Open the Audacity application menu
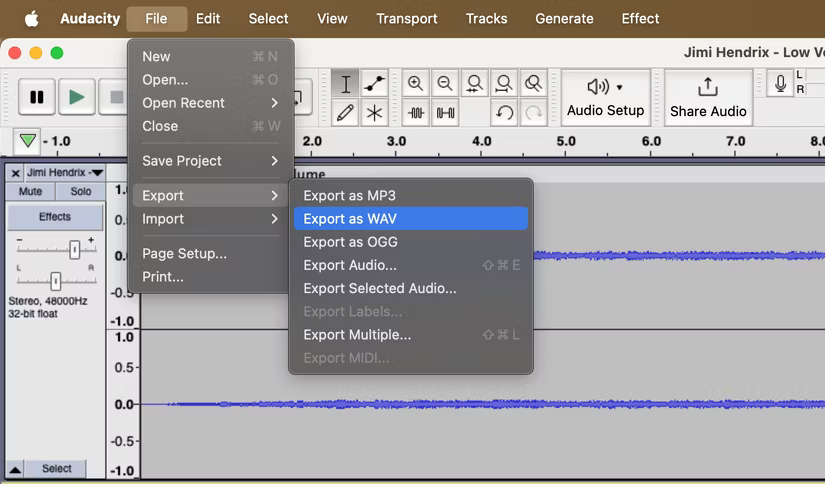This screenshot has height=484, width=825. pos(90,18)
